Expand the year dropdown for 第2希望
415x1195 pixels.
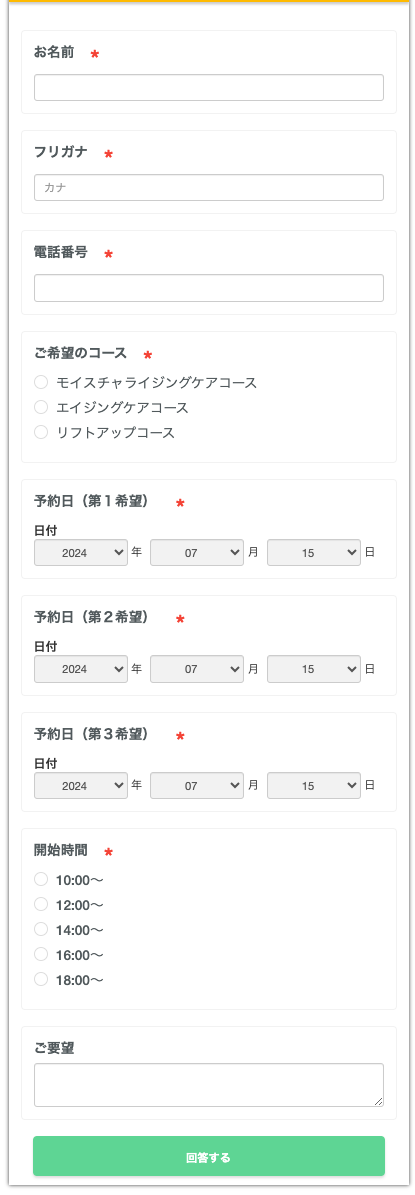pos(81,669)
